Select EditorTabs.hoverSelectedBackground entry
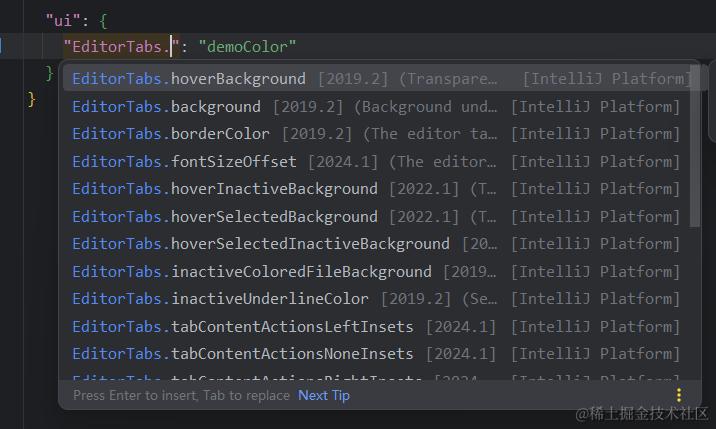716x429 pixels. coord(378,217)
